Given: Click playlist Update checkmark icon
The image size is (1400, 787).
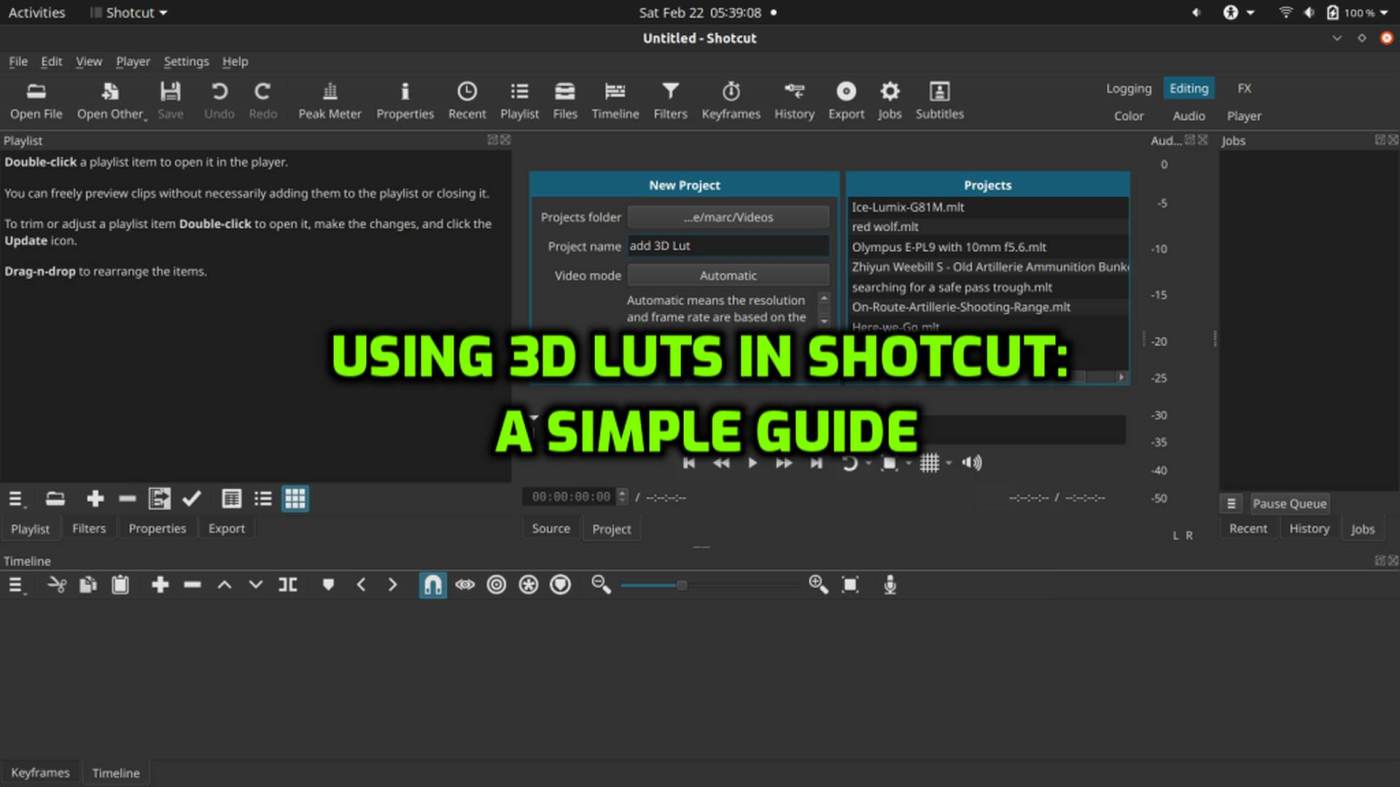Looking at the screenshot, I should [x=192, y=498].
